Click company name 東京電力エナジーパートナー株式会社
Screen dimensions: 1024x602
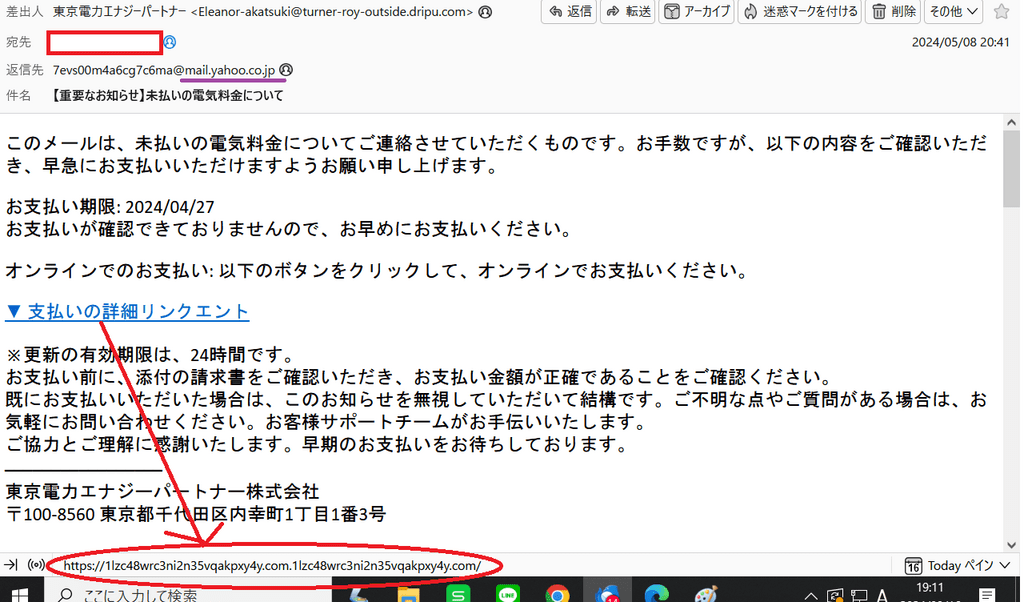click(x=163, y=492)
